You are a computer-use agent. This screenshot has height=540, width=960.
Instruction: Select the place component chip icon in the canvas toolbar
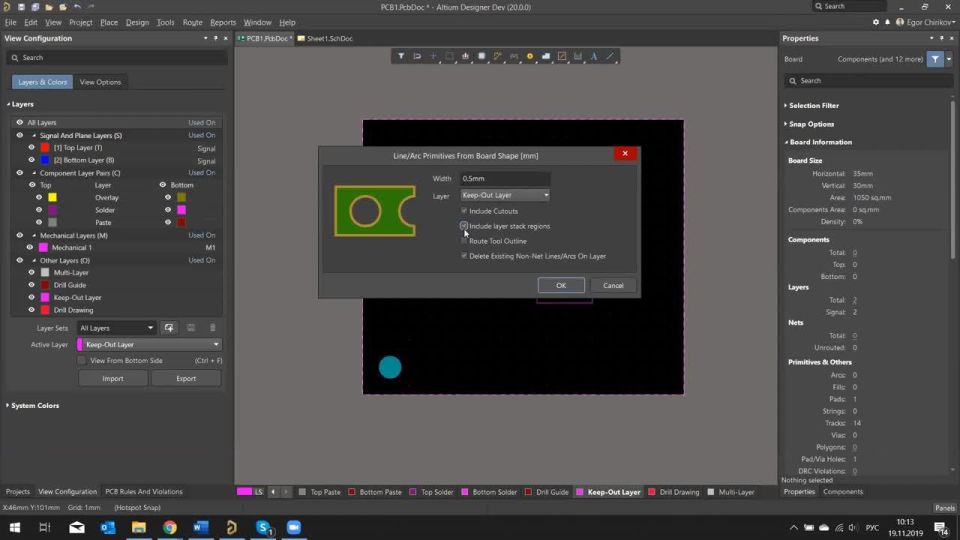click(x=481, y=56)
